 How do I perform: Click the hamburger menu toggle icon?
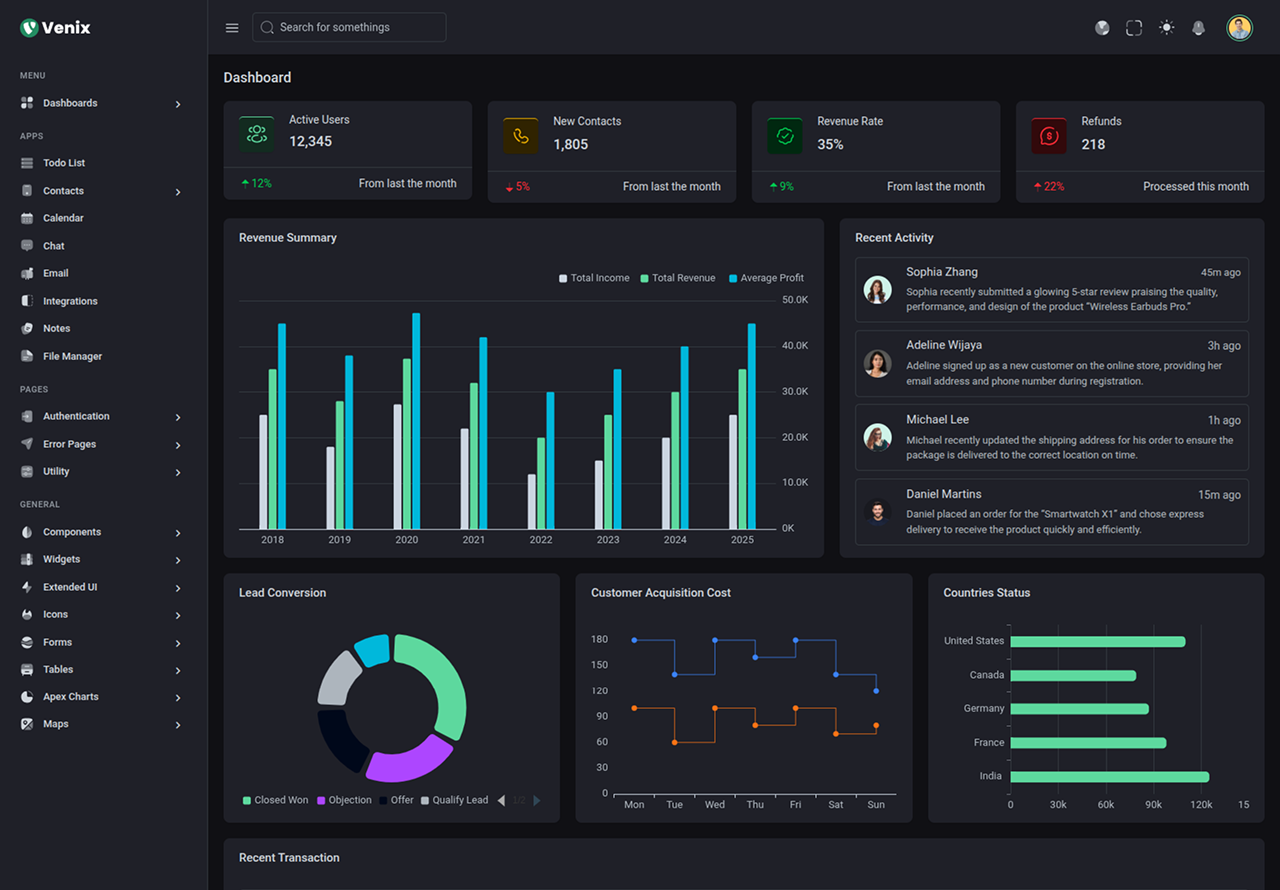coord(232,28)
